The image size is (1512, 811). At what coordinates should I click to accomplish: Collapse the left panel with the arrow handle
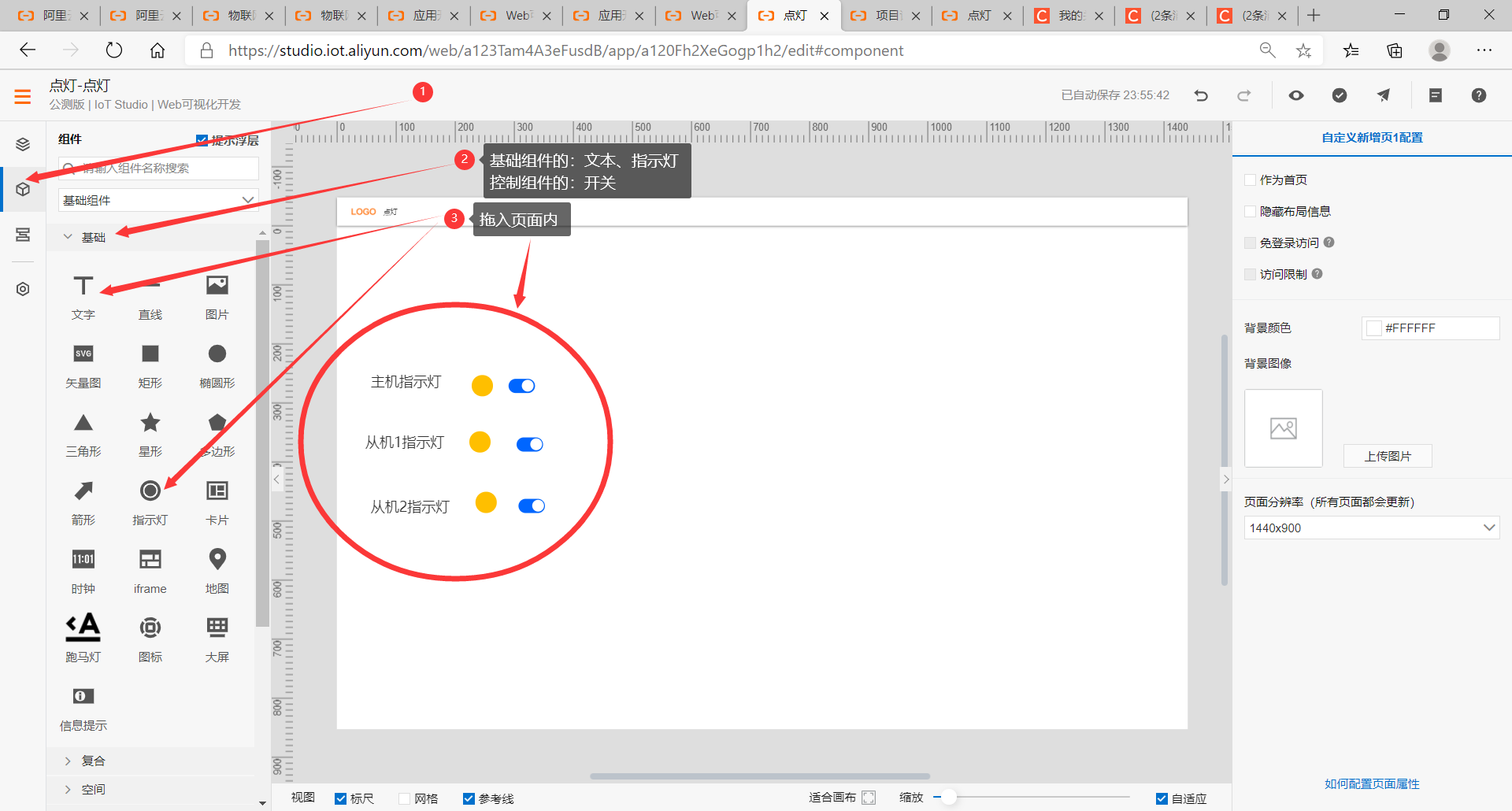276,479
